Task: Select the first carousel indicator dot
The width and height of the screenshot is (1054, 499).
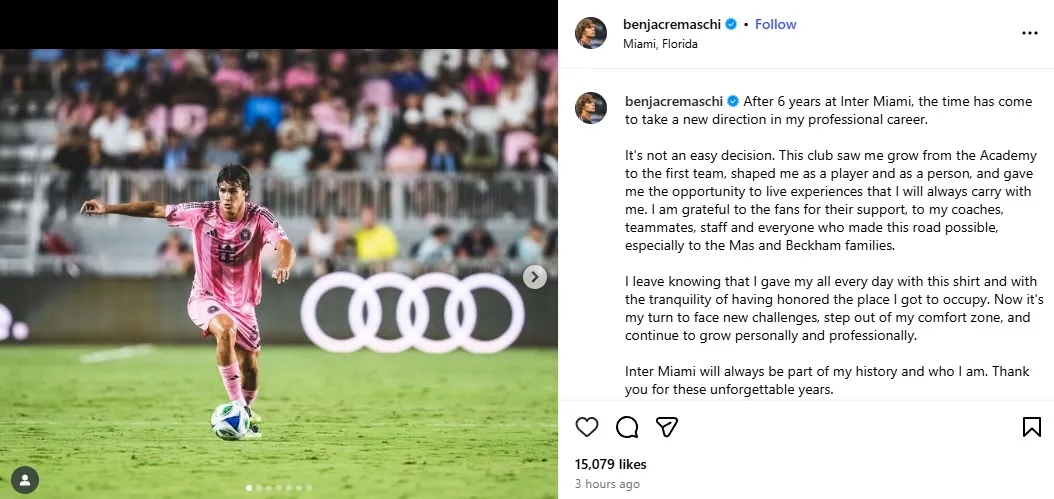Action: tap(248, 488)
